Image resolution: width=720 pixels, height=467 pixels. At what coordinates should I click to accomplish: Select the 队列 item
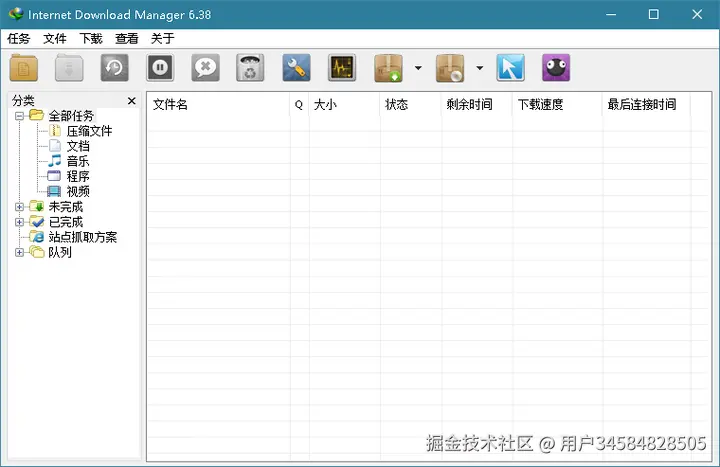(60, 252)
